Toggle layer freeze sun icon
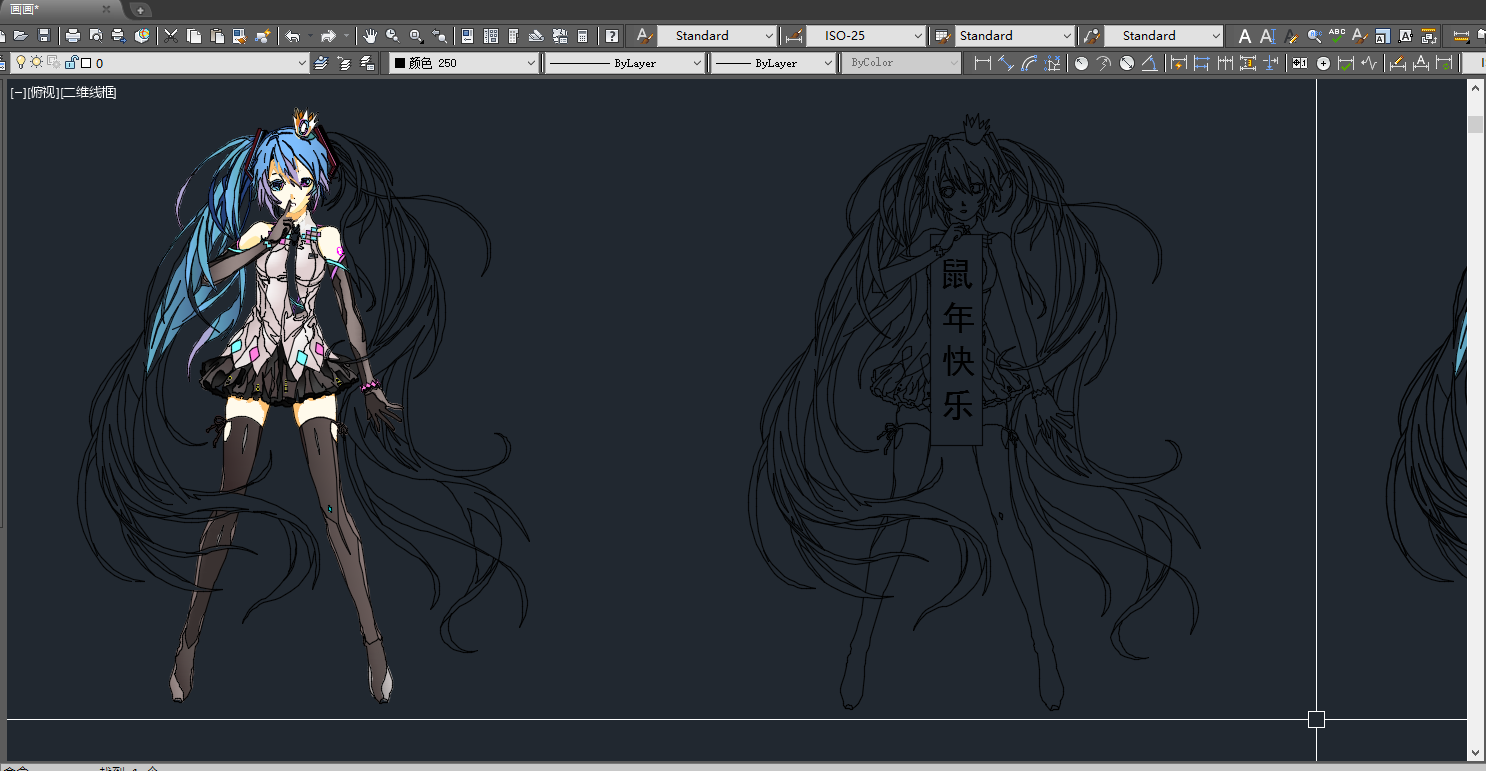Viewport: 1486px width, 771px height. coord(37,63)
